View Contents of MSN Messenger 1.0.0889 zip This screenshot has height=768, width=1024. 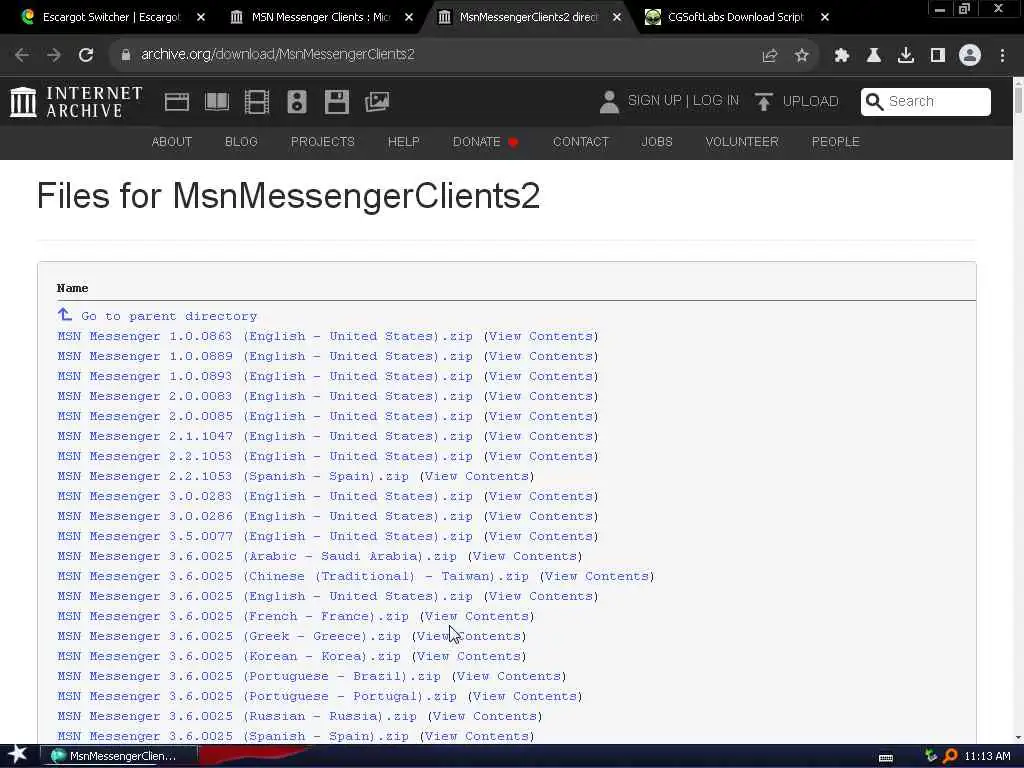pyautogui.click(x=541, y=357)
